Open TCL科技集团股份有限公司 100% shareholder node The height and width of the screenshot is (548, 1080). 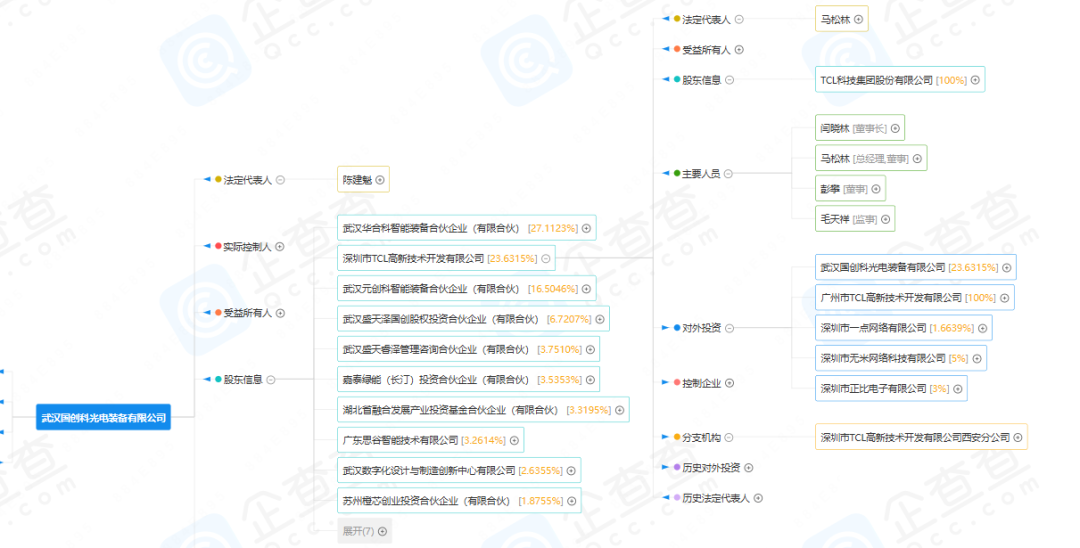[x=900, y=80]
